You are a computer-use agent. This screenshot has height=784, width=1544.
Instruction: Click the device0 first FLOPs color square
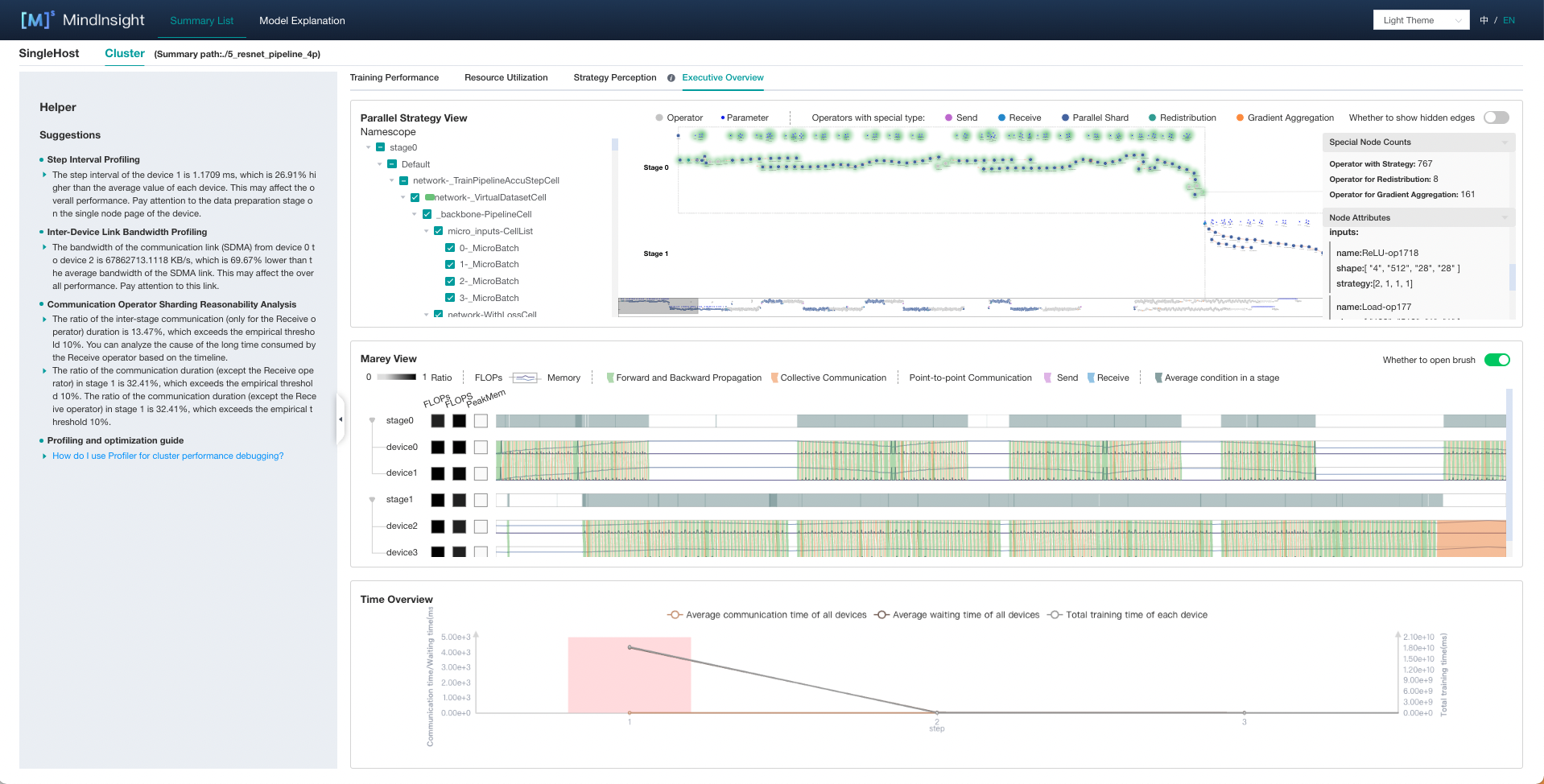point(438,447)
